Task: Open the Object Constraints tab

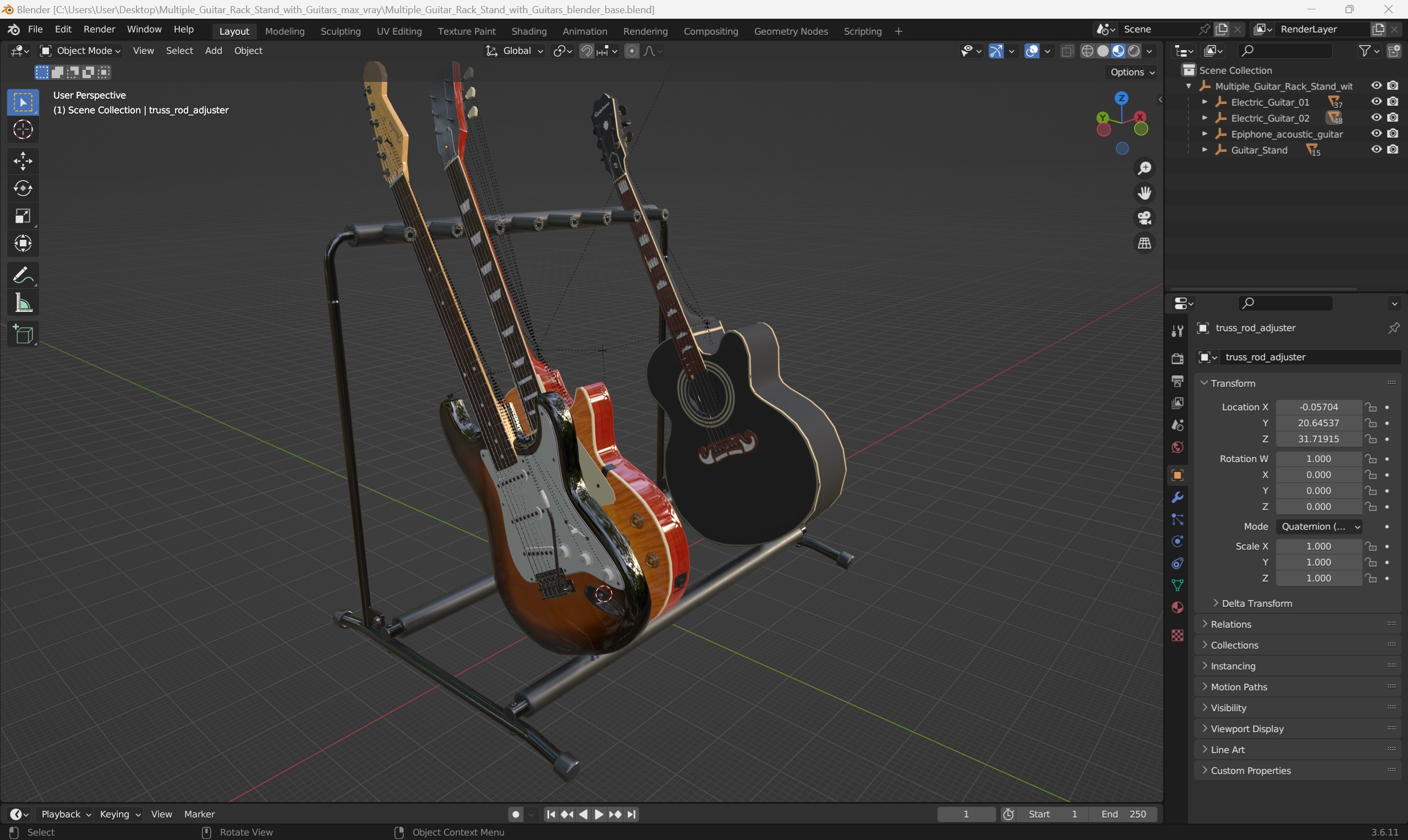Action: [1177, 563]
